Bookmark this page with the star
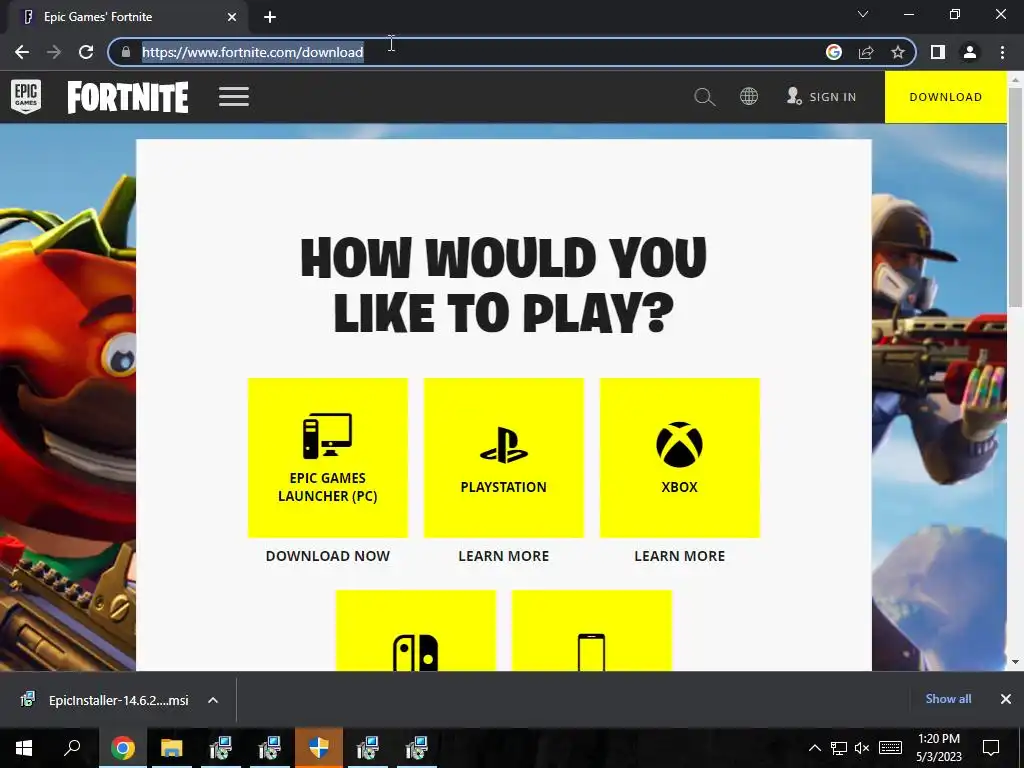1024x768 pixels. (898, 52)
